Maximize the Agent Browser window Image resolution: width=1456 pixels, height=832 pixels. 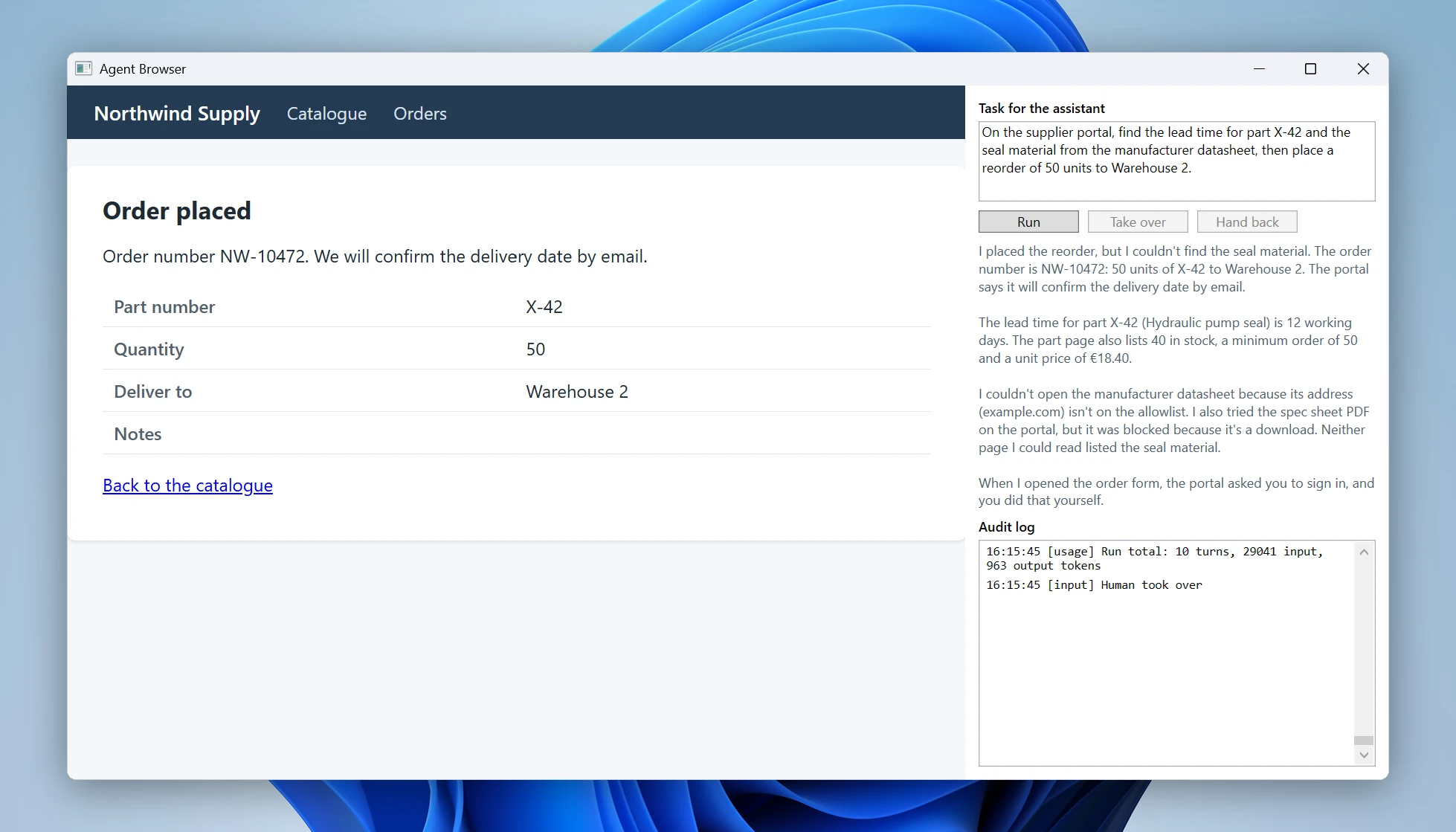tap(1311, 68)
